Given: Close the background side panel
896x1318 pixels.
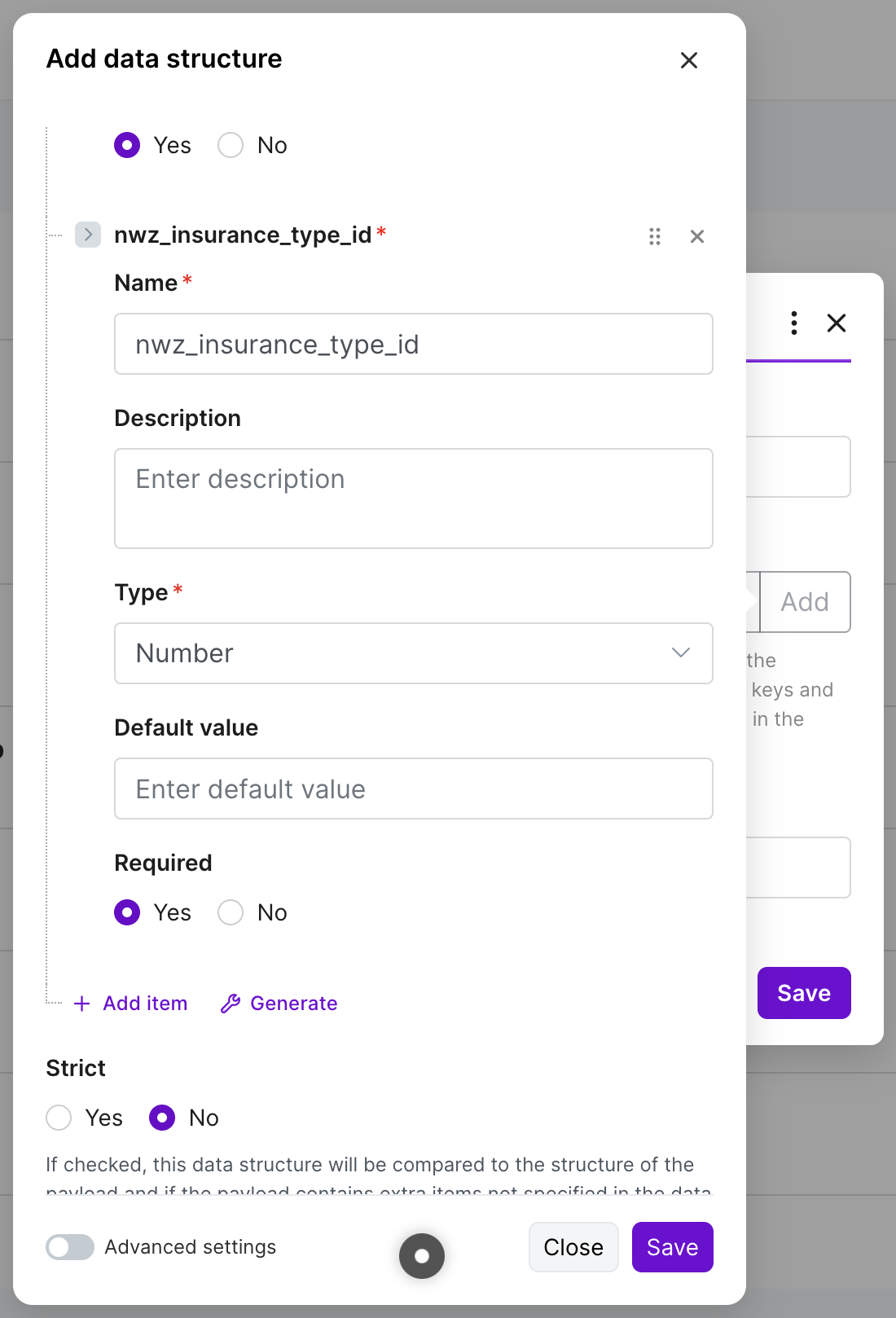Looking at the screenshot, I should (837, 323).
